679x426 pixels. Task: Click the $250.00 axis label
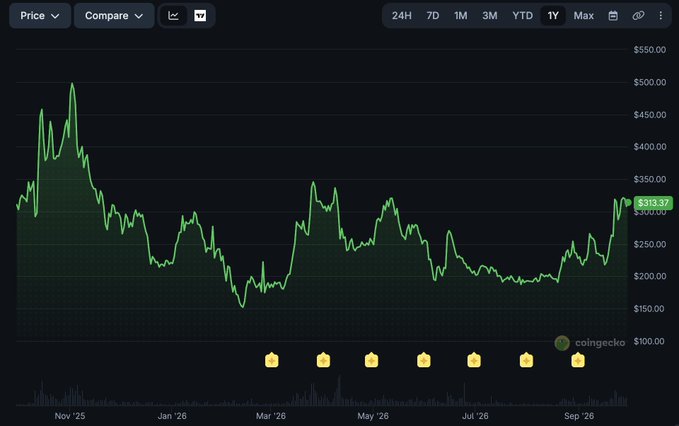point(650,244)
